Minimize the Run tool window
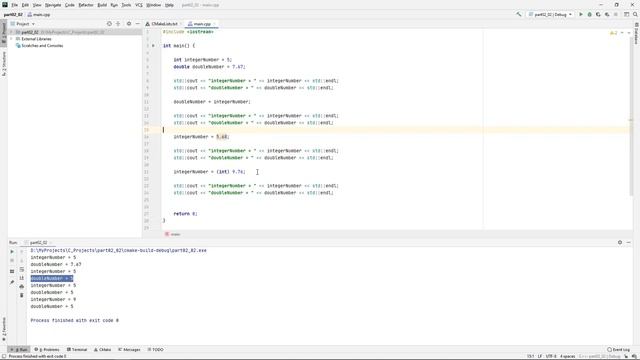Viewport: 640px width, 360px height. (x=629, y=242)
